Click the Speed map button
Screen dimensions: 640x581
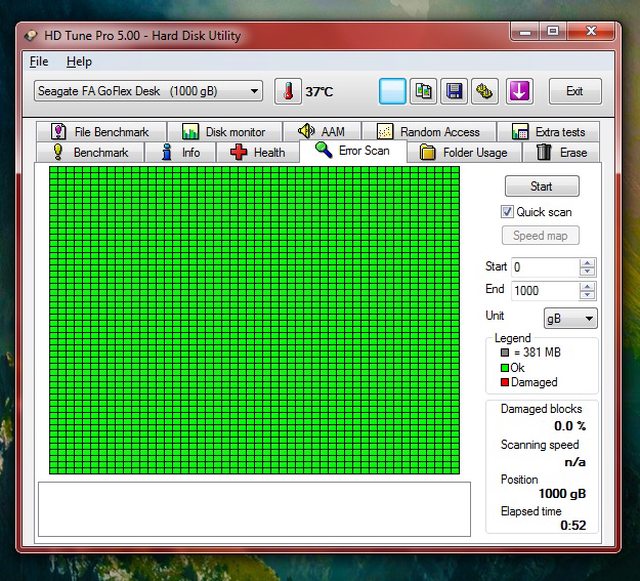point(540,236)
